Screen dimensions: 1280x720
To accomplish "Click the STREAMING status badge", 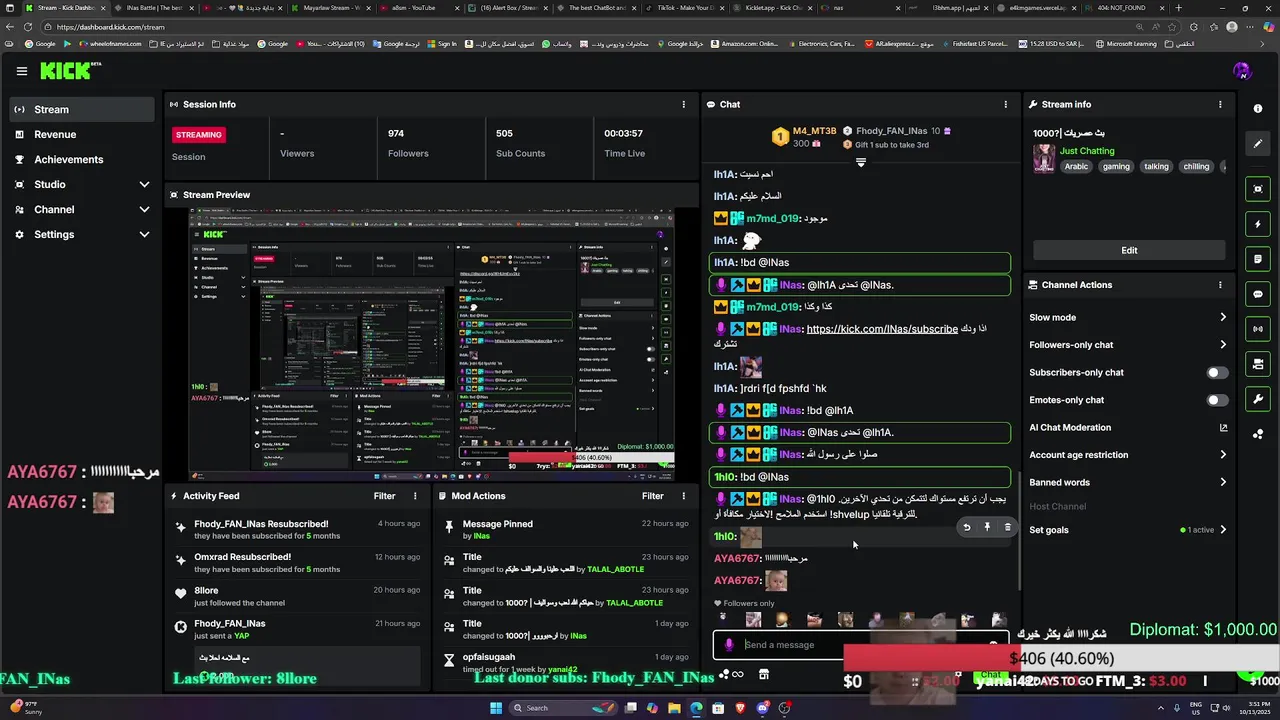I will pos(199,134).
